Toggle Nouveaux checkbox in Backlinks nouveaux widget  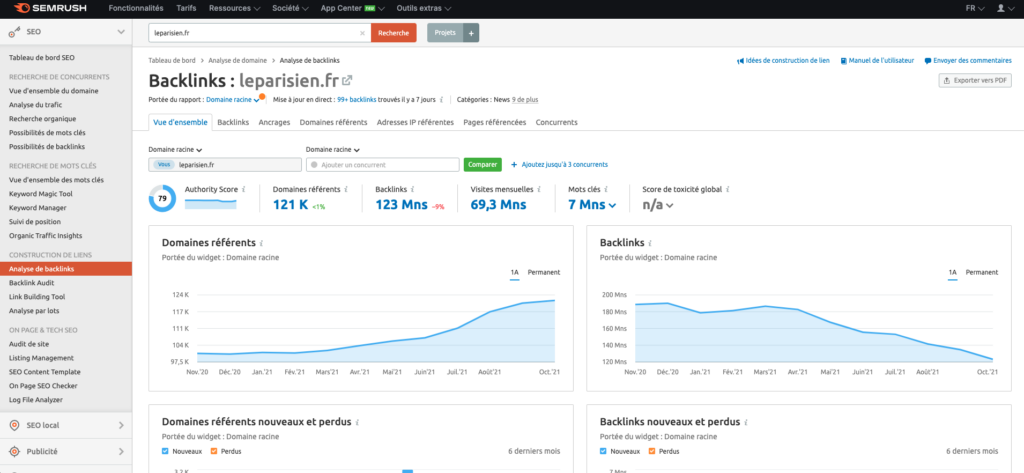(603, 451)
